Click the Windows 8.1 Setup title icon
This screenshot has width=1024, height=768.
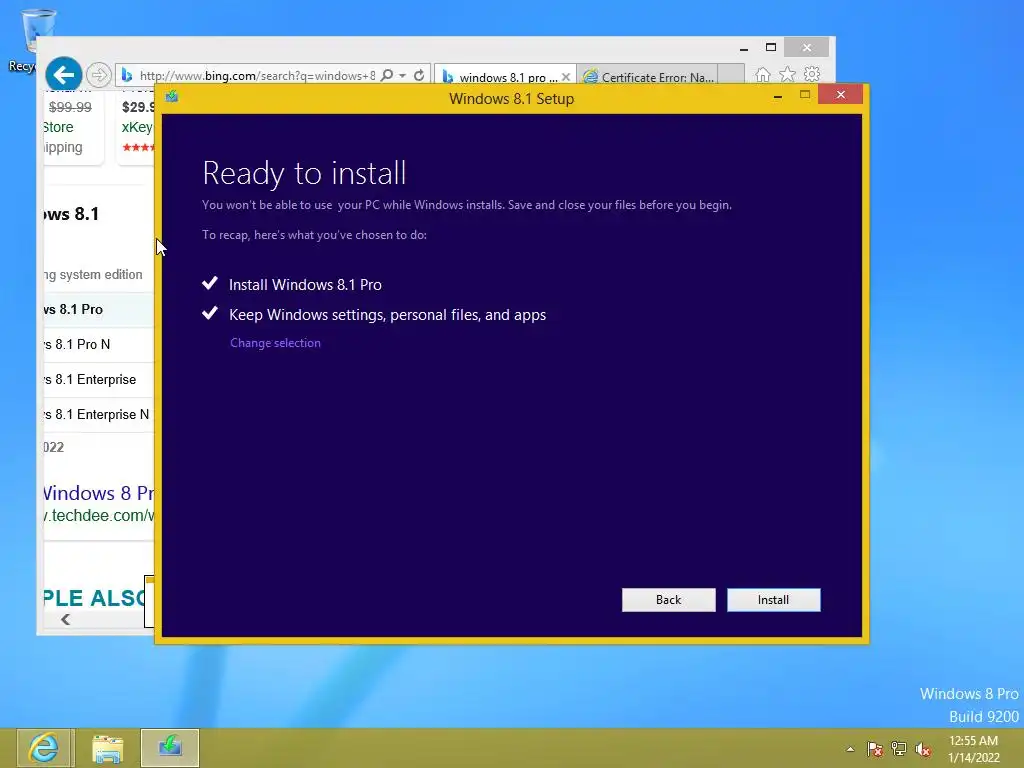click(x=172, y=97)
